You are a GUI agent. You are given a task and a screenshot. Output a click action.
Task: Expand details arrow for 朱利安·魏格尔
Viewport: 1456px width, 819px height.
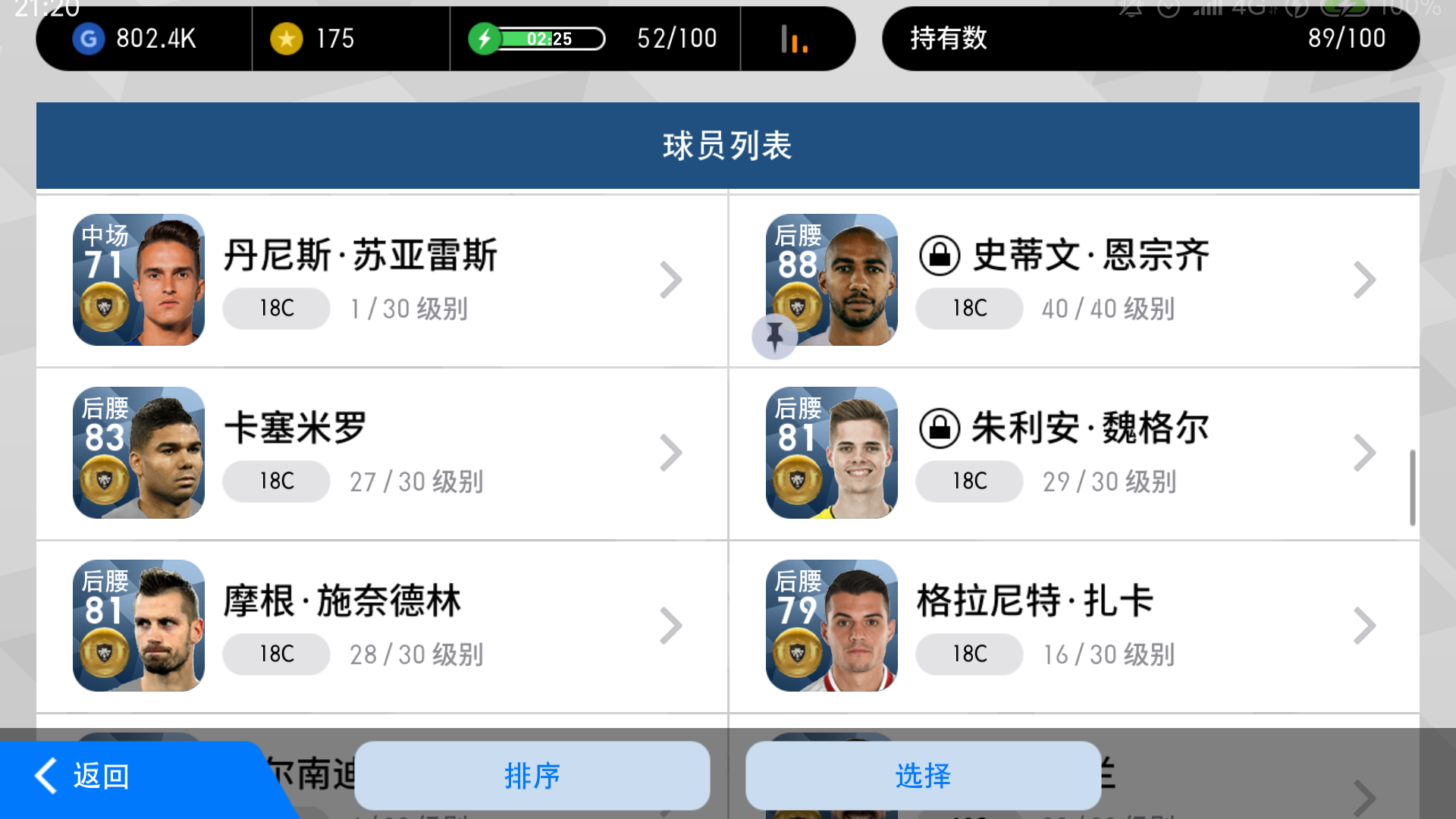pyautogui.click(x=1364, y=453)
